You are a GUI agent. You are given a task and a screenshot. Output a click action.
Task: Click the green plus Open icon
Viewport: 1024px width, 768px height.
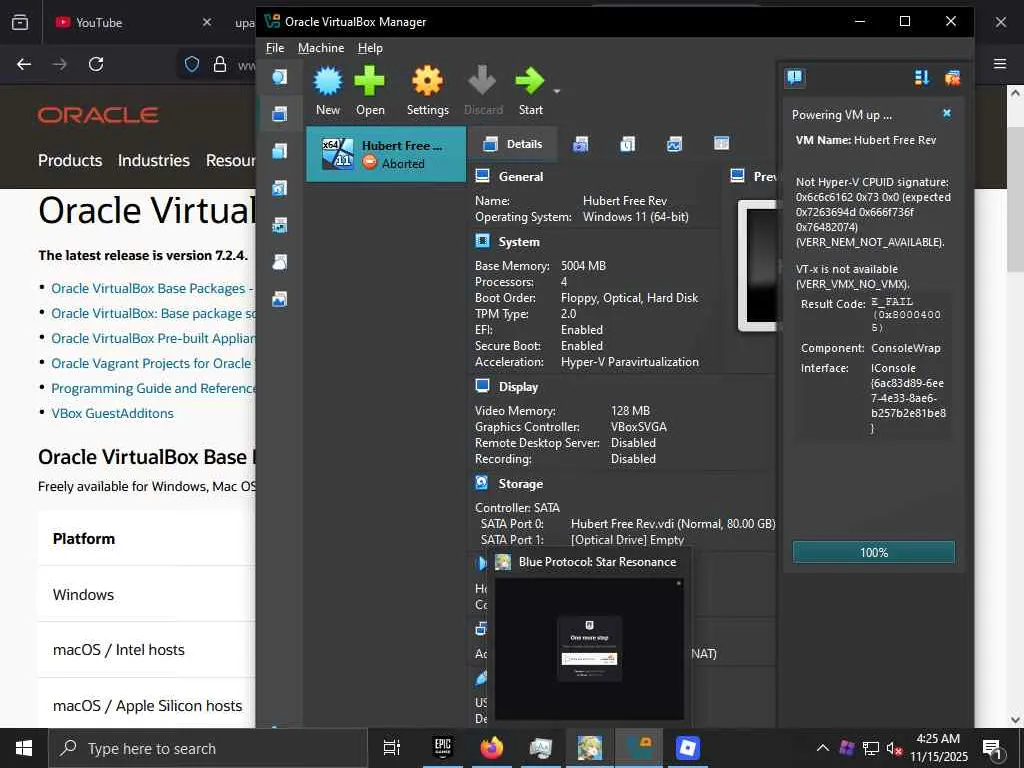tap(370, 82)
